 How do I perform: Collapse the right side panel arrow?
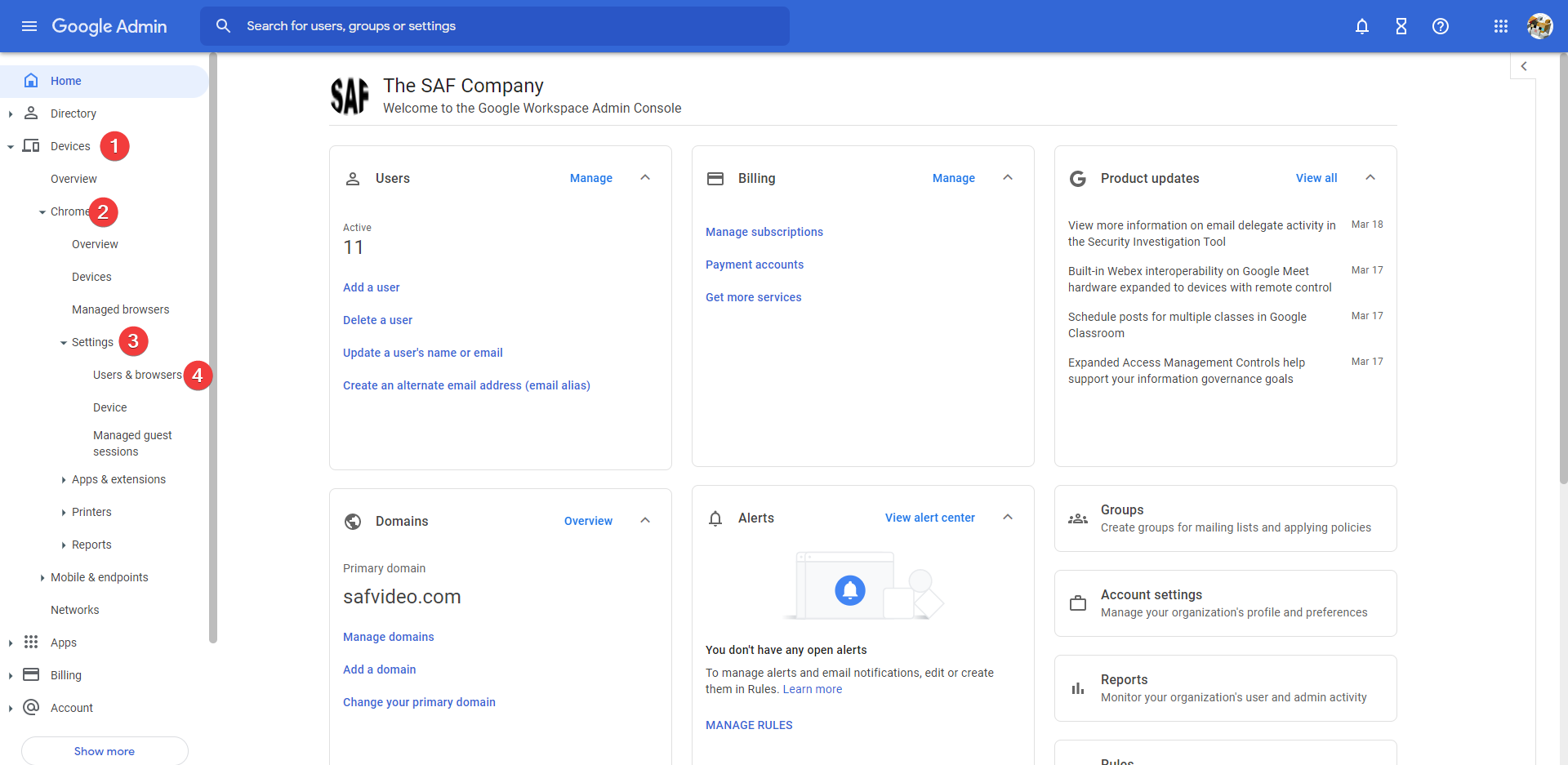1524,66
